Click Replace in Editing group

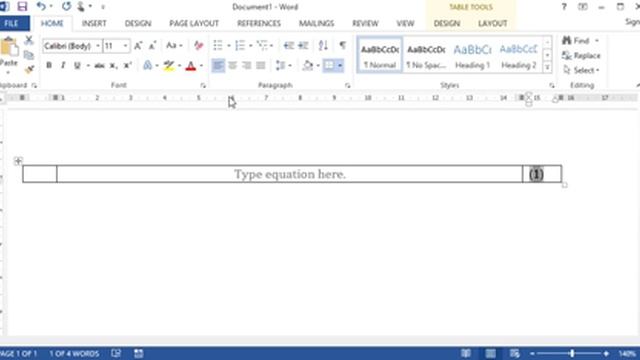(x=581, y=56)
